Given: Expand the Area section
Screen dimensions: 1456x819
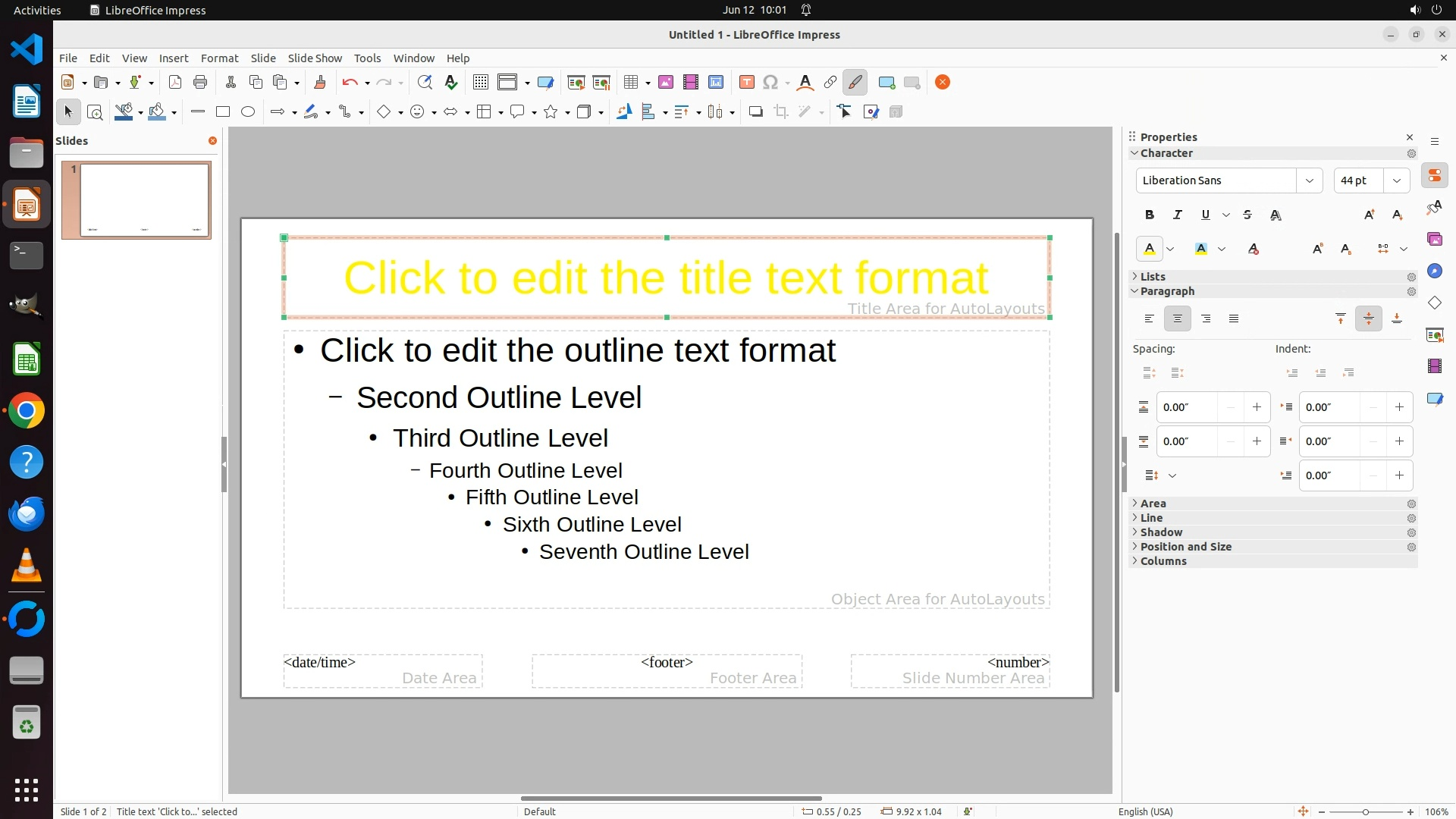Looking at the screenshot, I should point(1153,504).
